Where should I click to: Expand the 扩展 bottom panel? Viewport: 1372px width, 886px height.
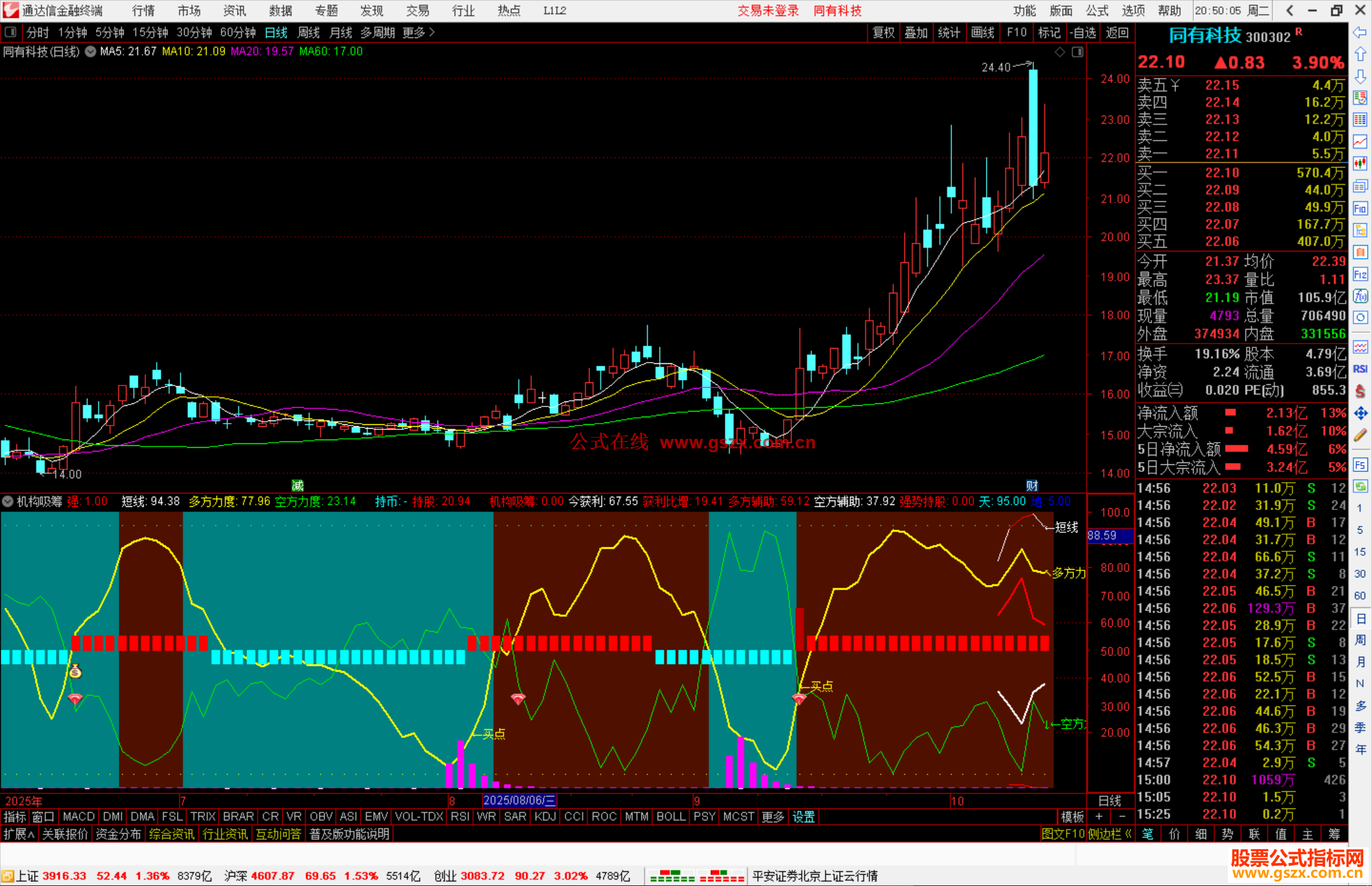19,834
